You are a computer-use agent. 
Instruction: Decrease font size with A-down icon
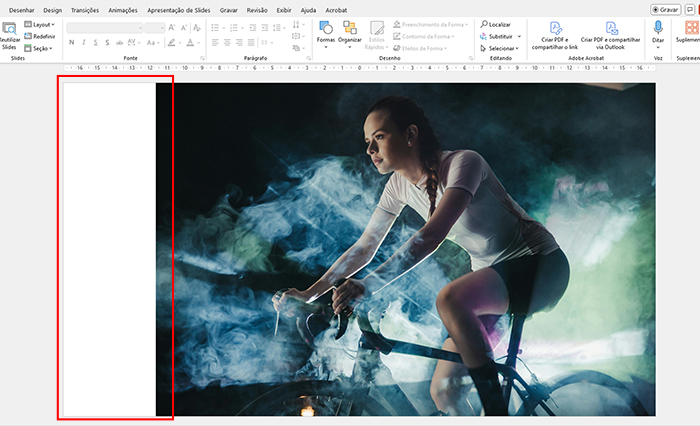[x=183, y=28]
